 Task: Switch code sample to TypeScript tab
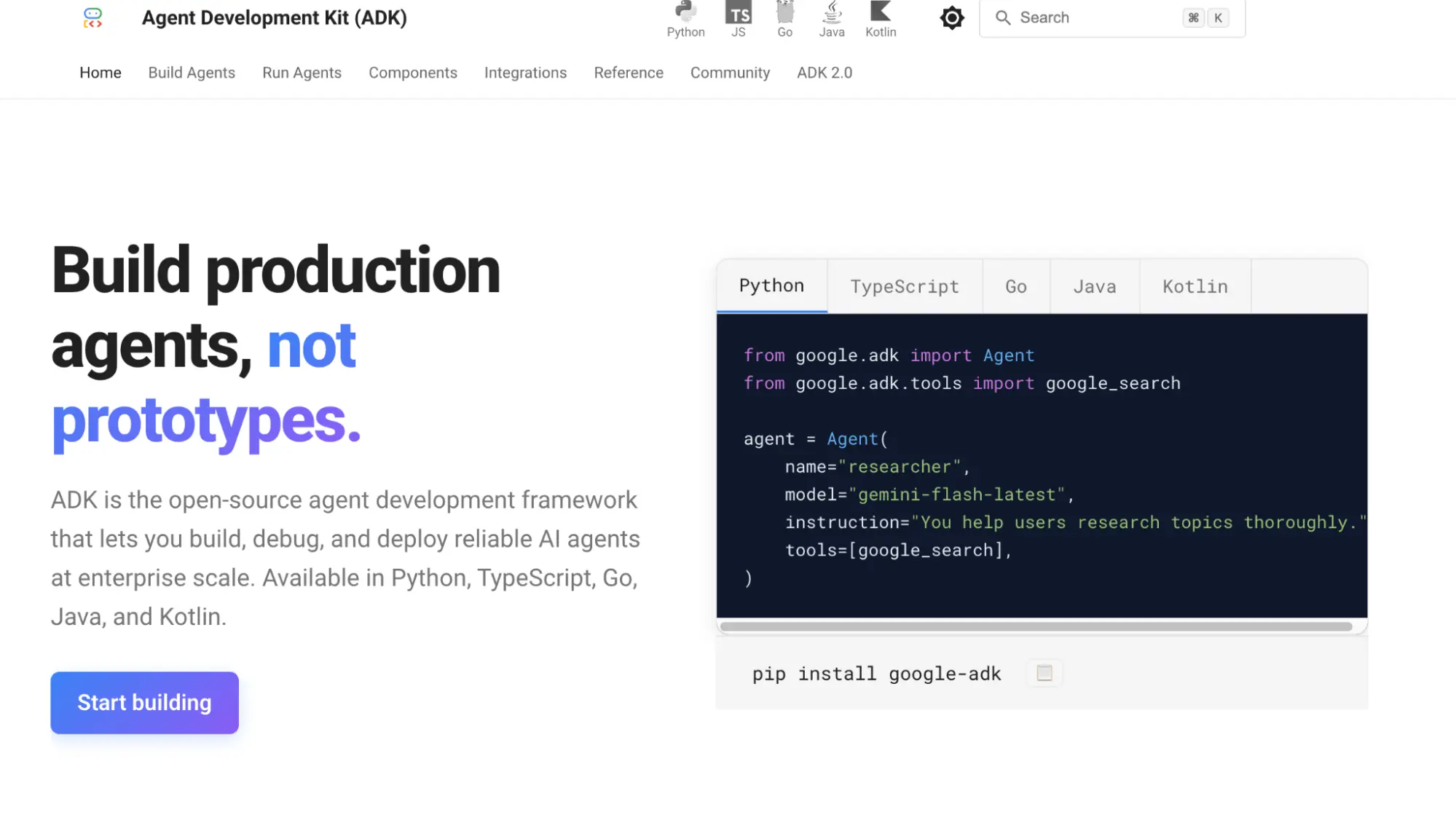point(905,286)
